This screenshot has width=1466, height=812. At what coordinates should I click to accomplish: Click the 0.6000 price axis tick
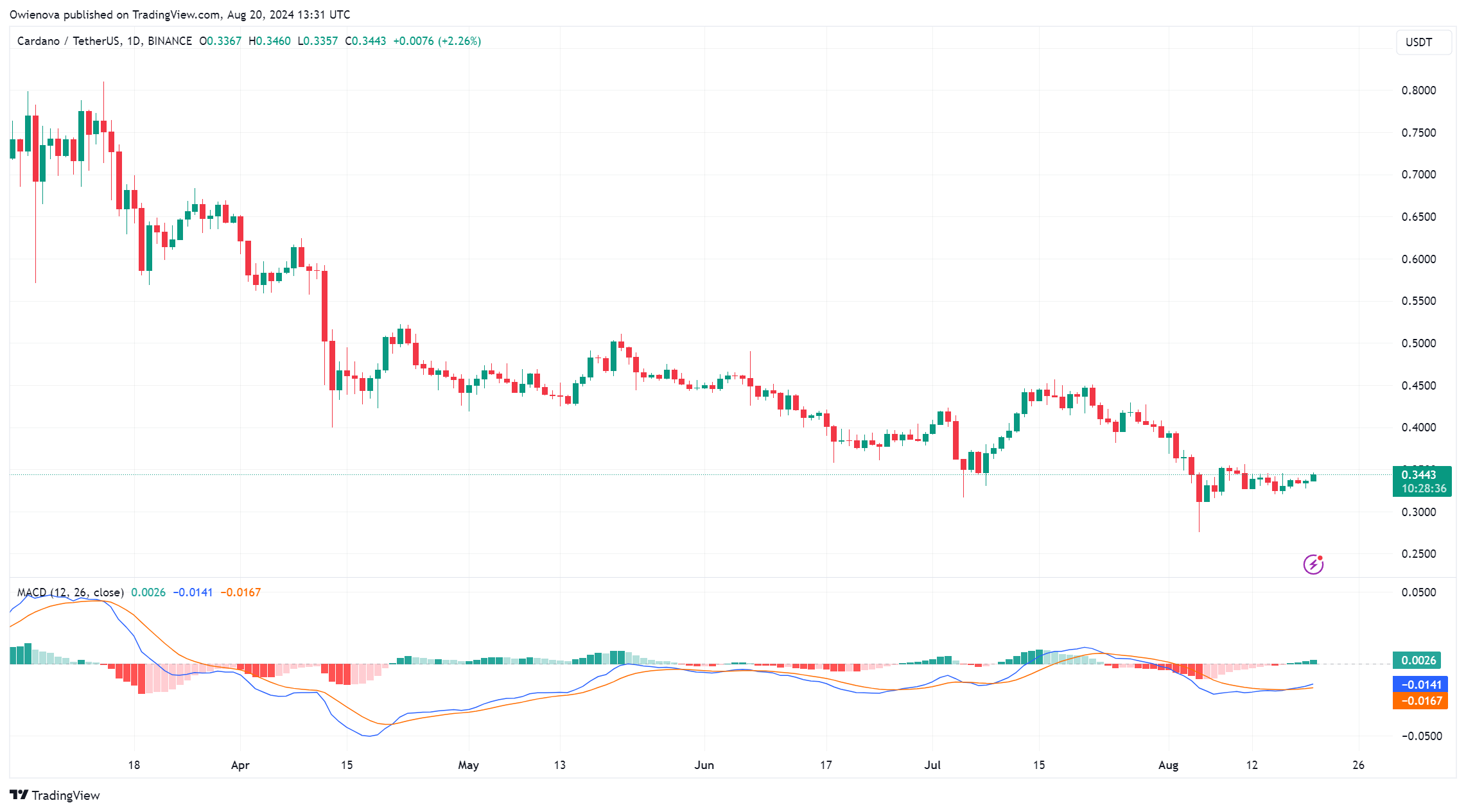tap(1418, 259)
